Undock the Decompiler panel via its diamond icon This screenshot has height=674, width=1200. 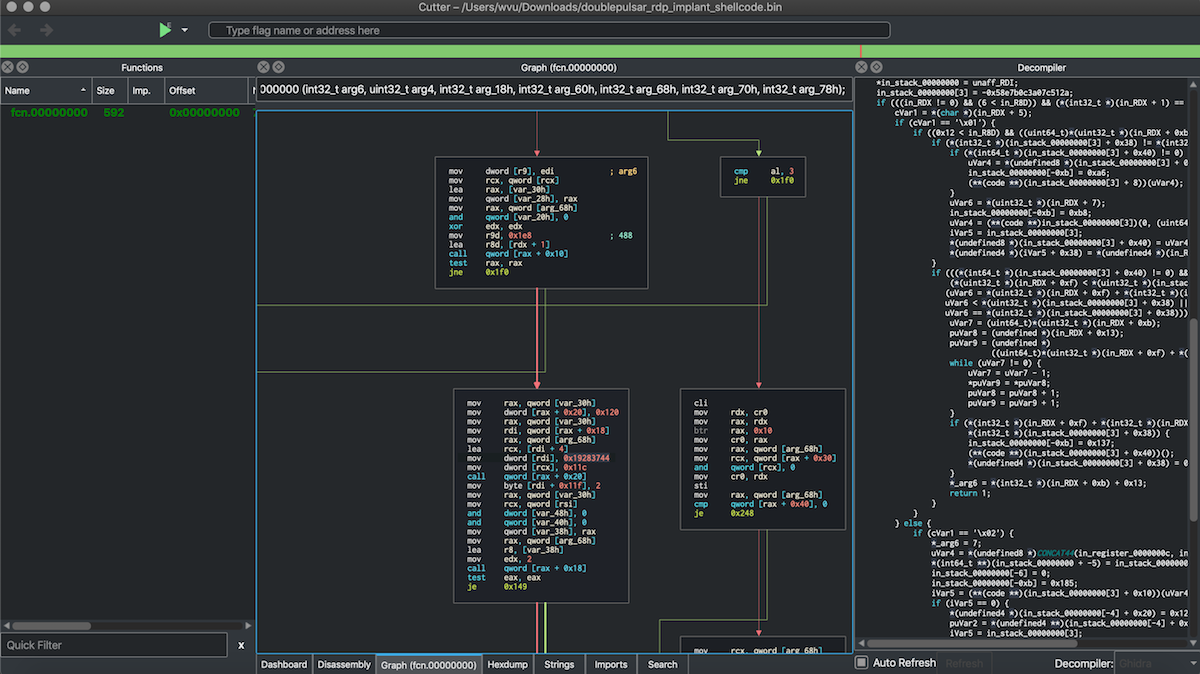[876, 67]
